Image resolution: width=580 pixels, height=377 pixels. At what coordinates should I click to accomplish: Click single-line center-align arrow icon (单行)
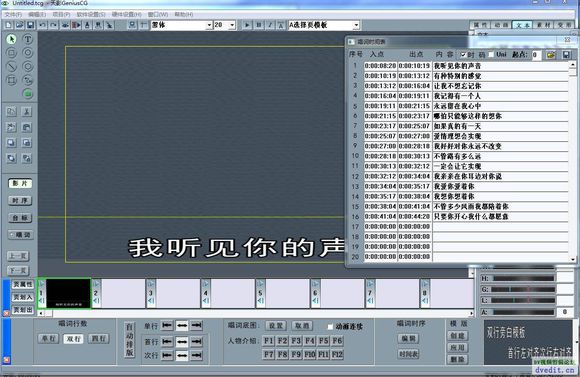coord(182,326)
